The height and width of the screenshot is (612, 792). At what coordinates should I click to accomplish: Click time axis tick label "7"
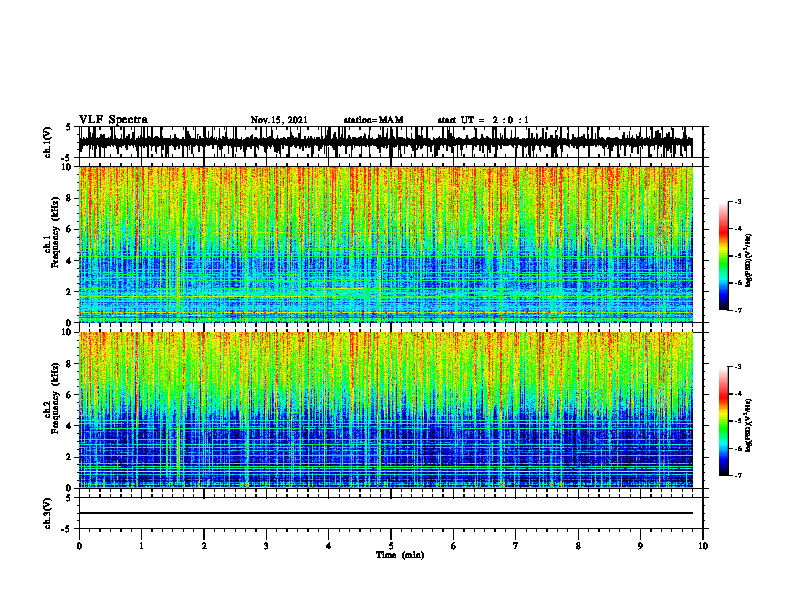pos(516,546)
